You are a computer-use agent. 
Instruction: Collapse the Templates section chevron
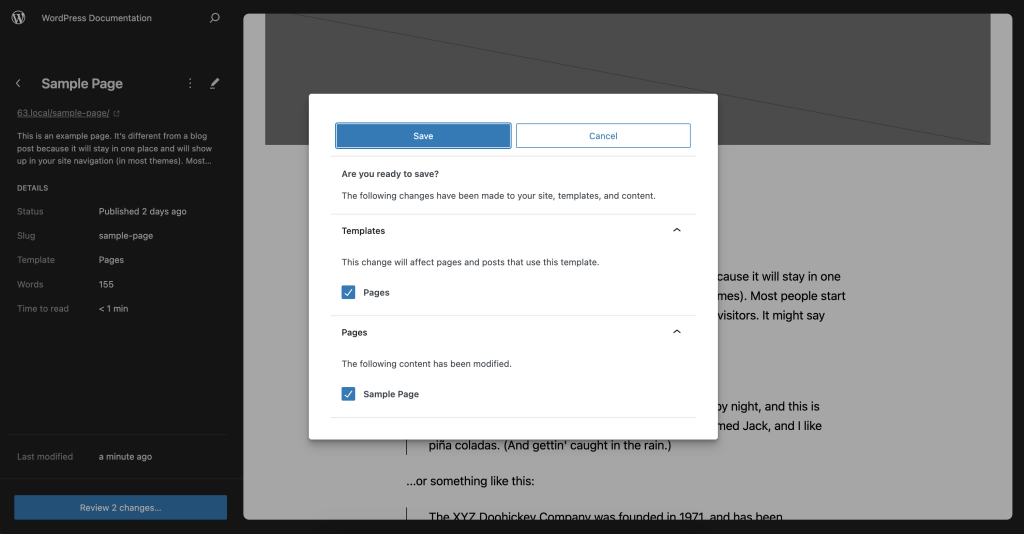tap(677, 230)
